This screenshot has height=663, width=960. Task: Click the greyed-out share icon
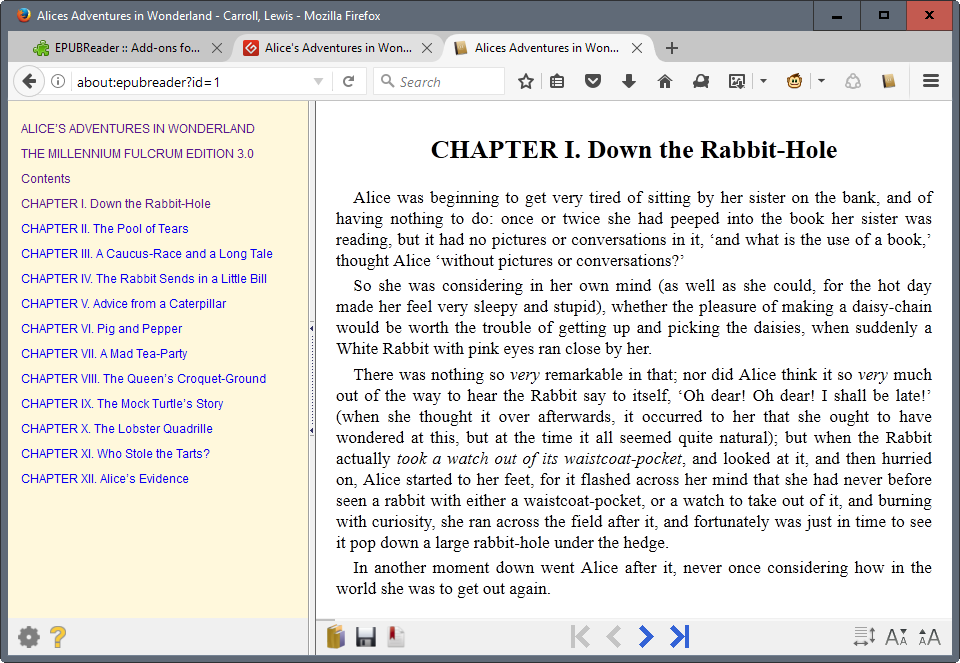853,81
